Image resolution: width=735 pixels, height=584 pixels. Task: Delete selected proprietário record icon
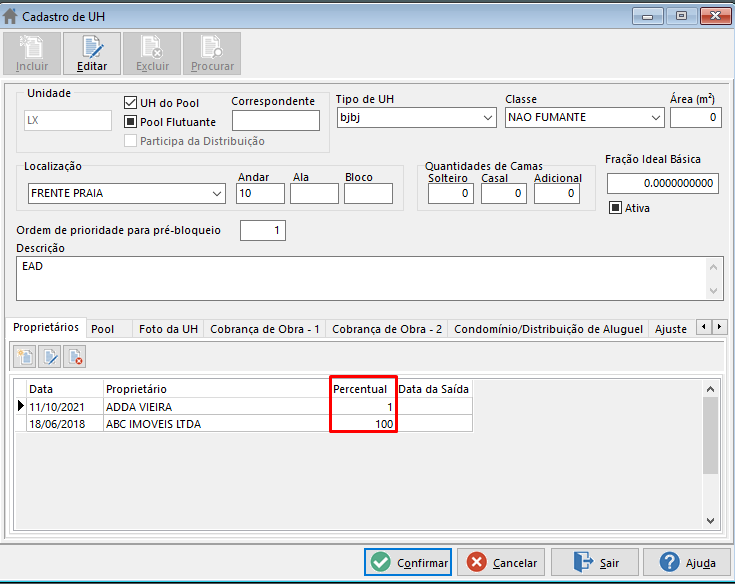click(x=75, y=358)
